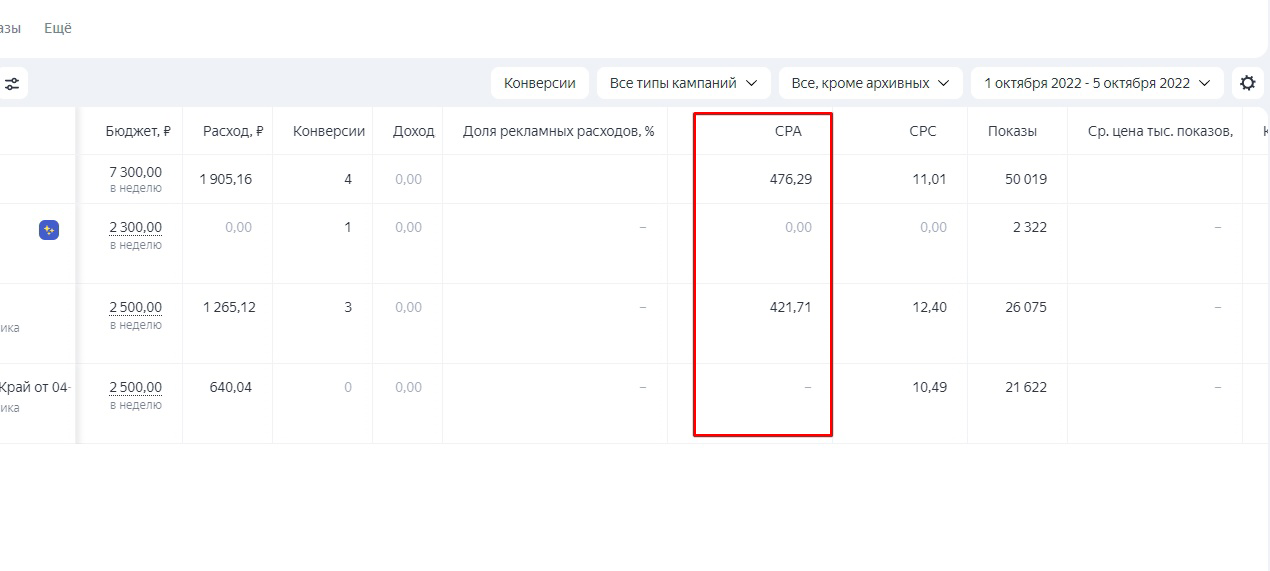
Task: Sort by the Показы column header
Action: click(1012, 131)
